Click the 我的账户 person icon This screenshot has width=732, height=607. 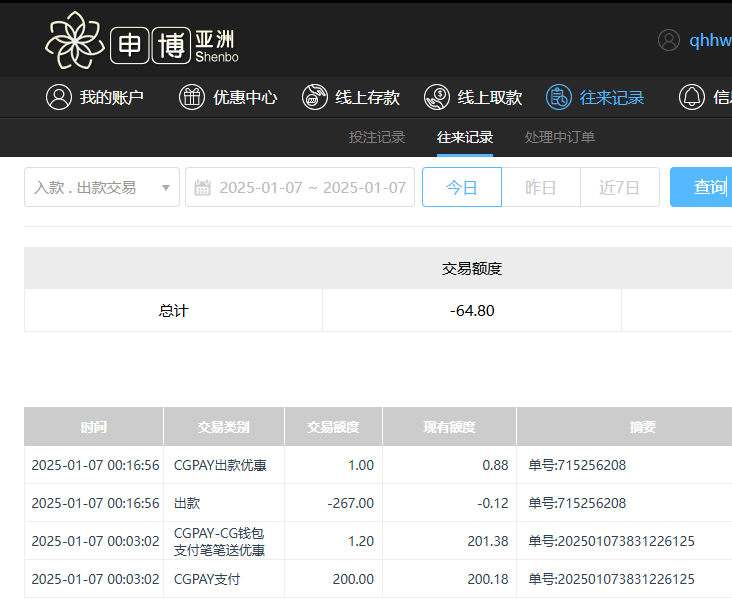[59, 97]
